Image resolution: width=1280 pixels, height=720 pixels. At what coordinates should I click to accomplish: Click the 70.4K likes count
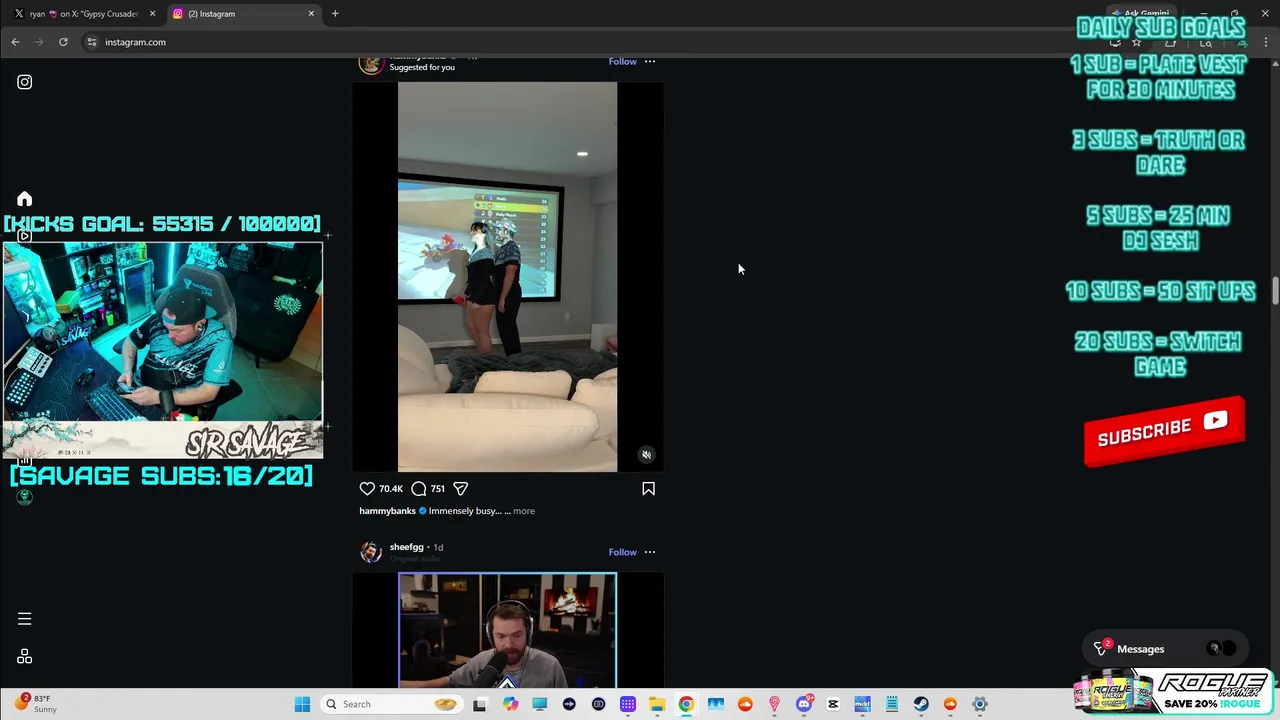coord(390,489)
